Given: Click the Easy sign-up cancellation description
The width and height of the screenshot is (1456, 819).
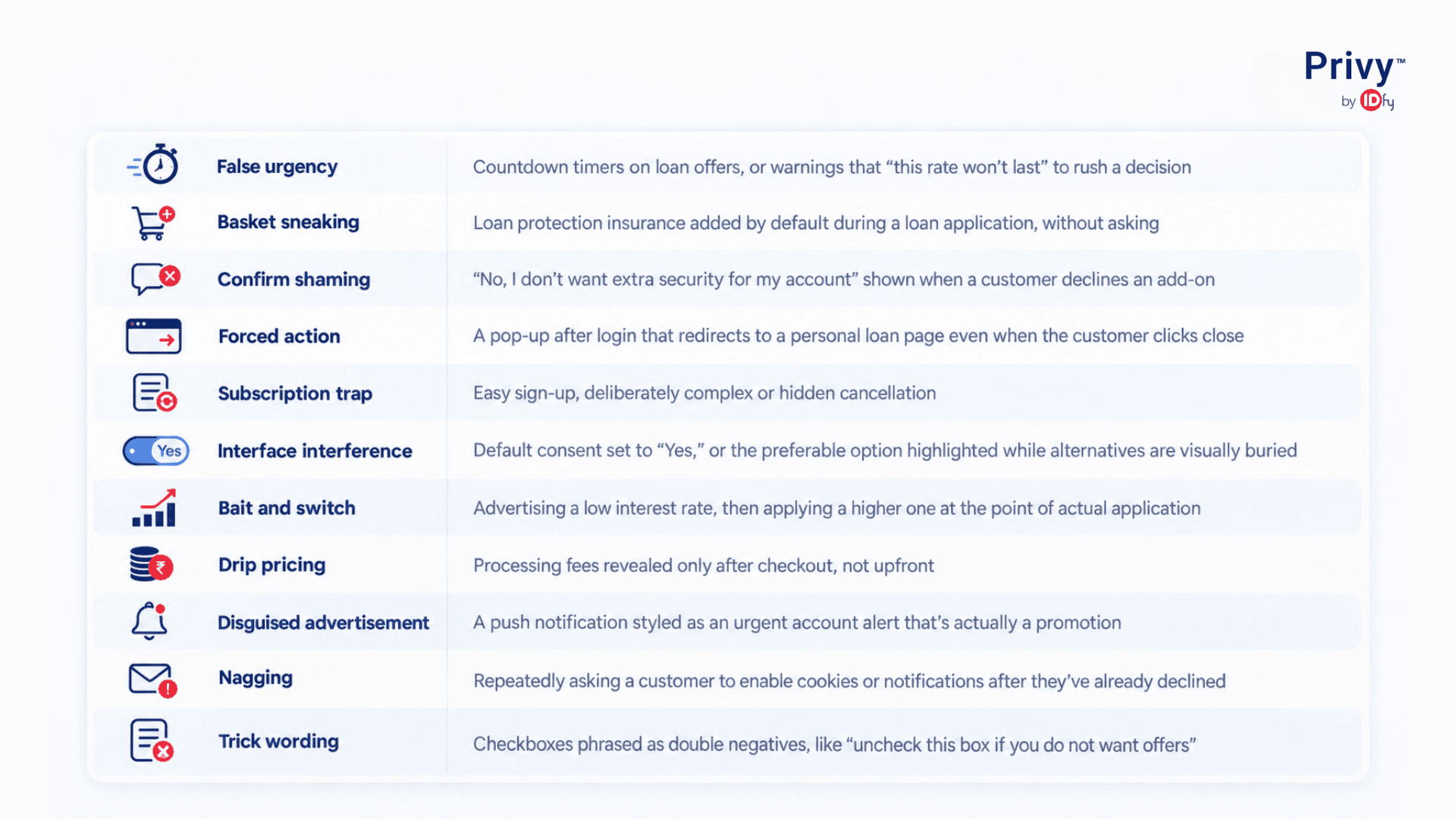Looking at the screenshot, I should [x=704, y=393].
